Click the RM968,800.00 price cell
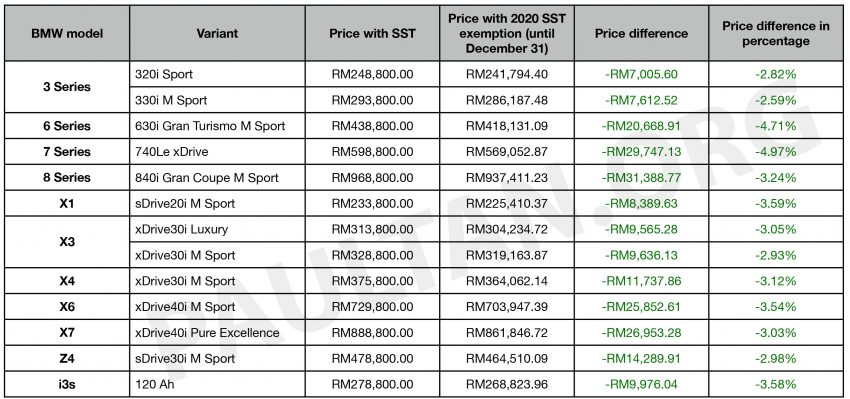The width and height of the screenshot is (850, 399). pyautogui.click(x=372, y=177)
